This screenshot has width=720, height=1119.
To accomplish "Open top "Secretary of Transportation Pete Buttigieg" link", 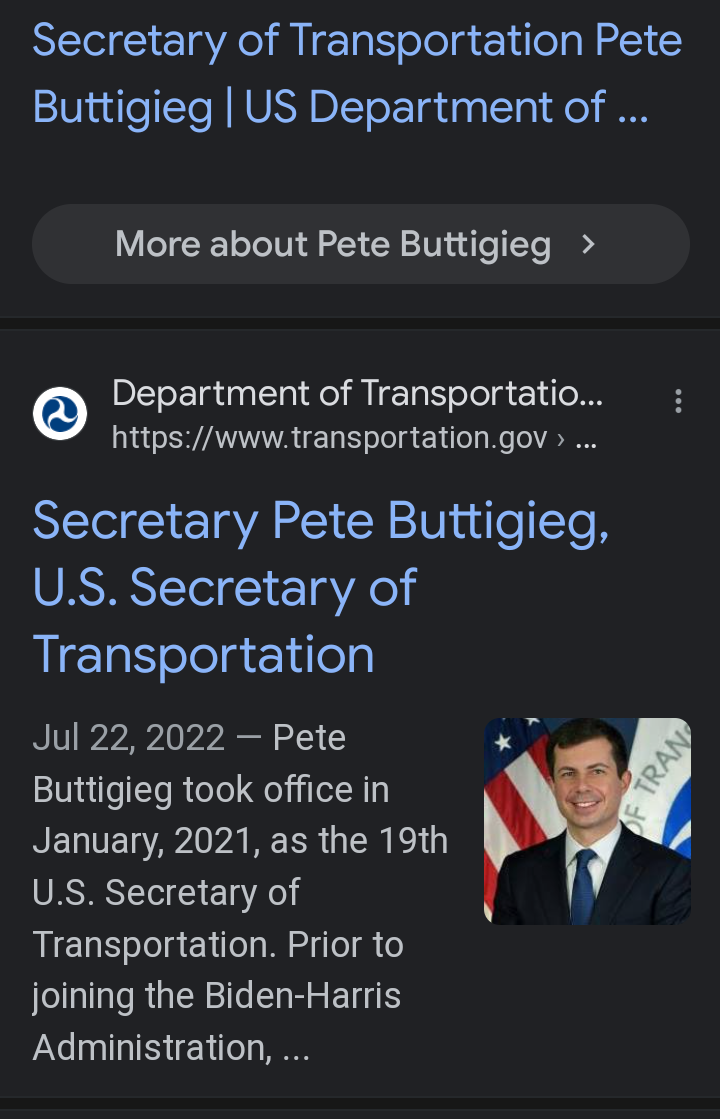I will click(x=357, y=42).
